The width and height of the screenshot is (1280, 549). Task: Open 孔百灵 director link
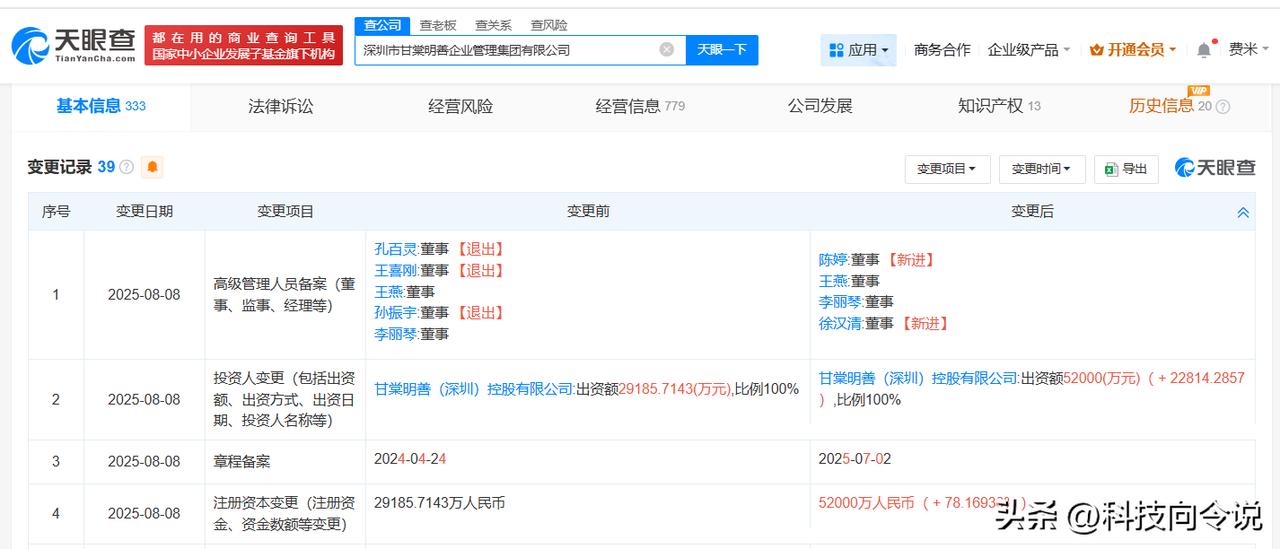click(x=395, y=249)
